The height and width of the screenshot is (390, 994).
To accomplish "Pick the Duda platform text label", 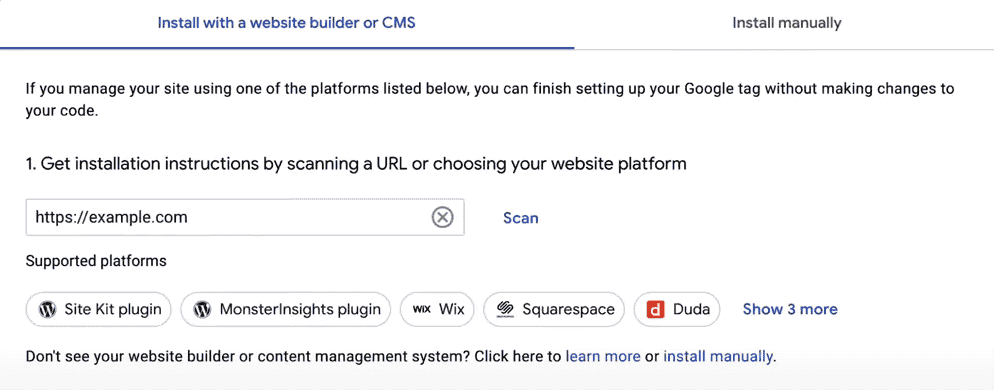I will pos(691,309).
